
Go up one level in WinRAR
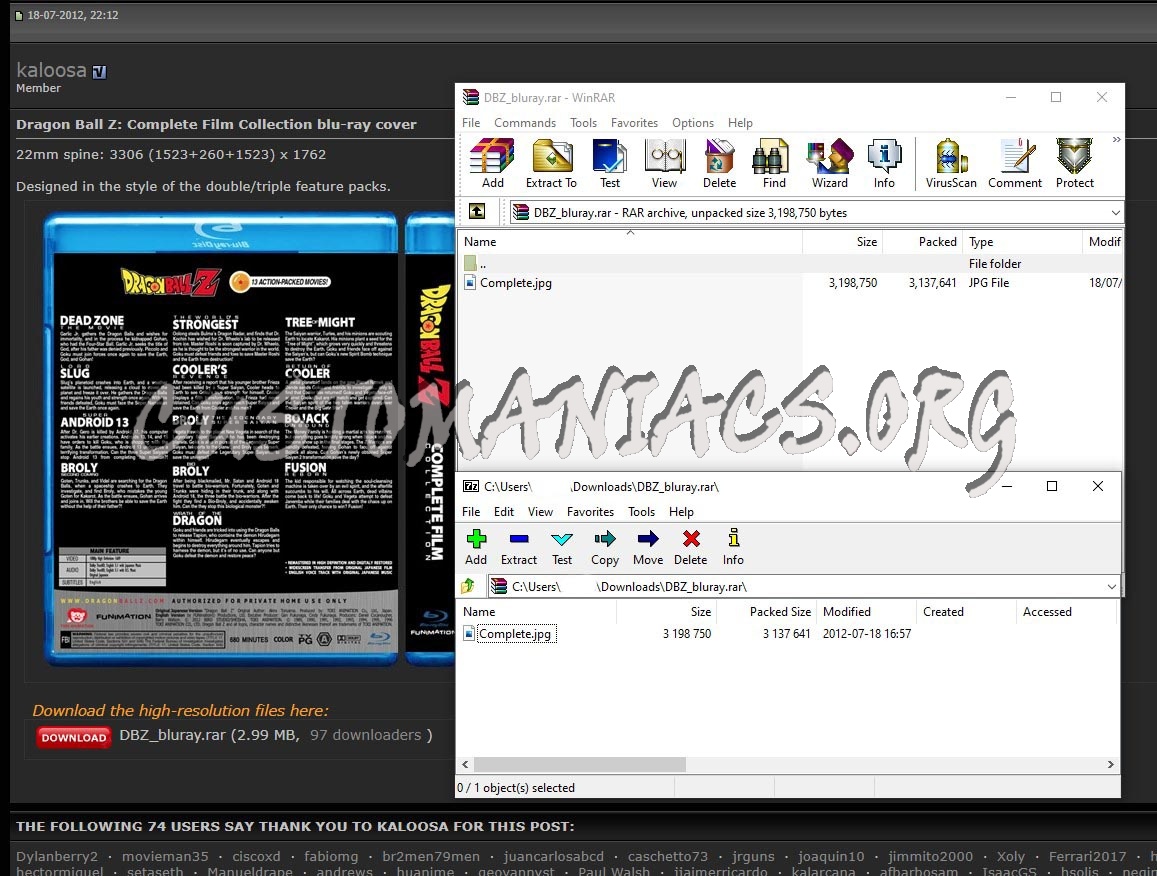click(477, 213)
